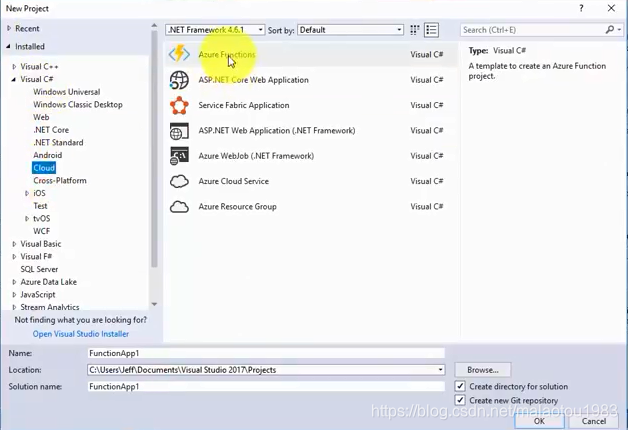Screen dimensions: 628x430
Task: Click the Azure Cloud Service cloud icon
Action: coord(179,181)
